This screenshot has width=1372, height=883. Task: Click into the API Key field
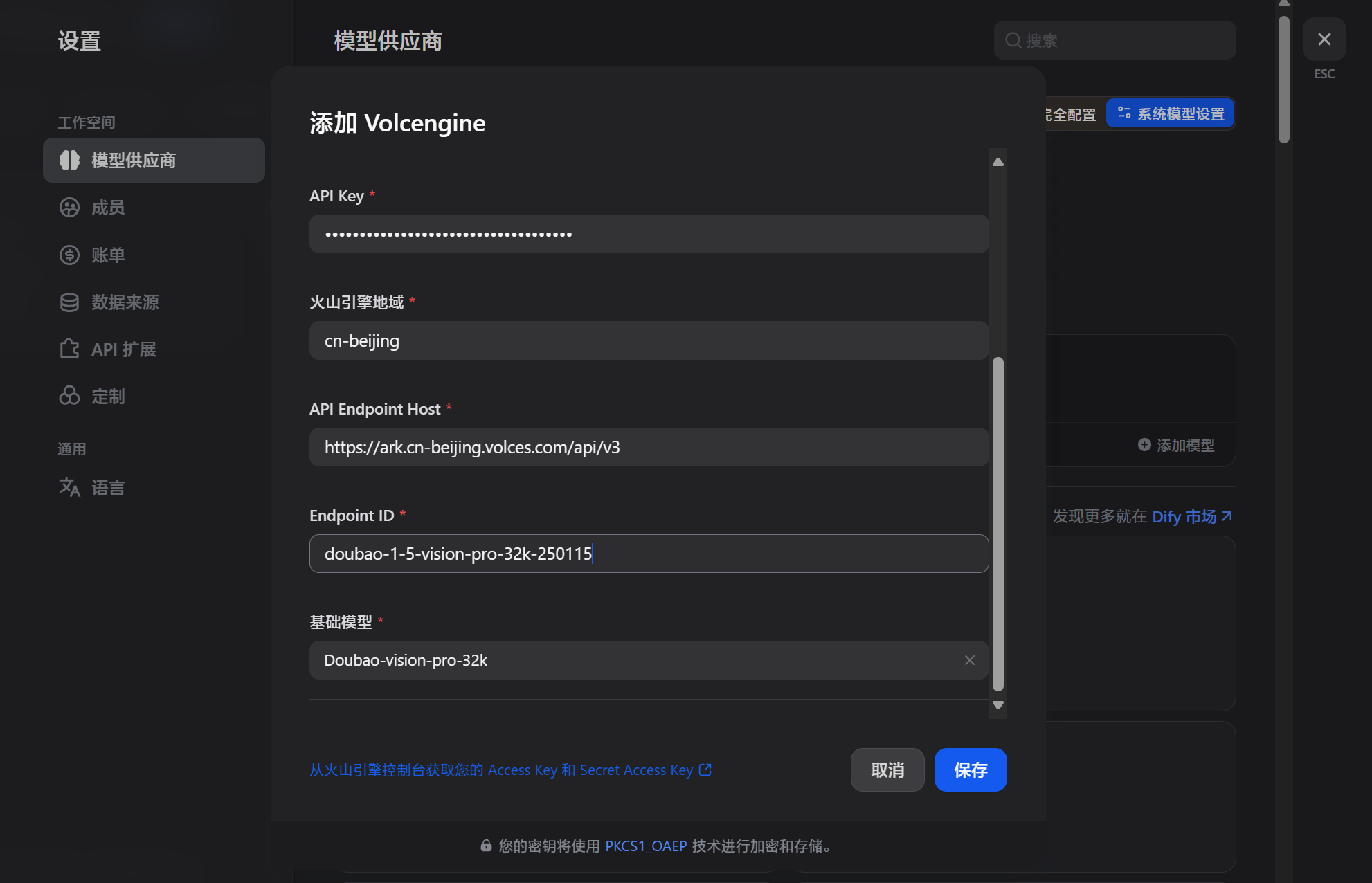[648, 234]
